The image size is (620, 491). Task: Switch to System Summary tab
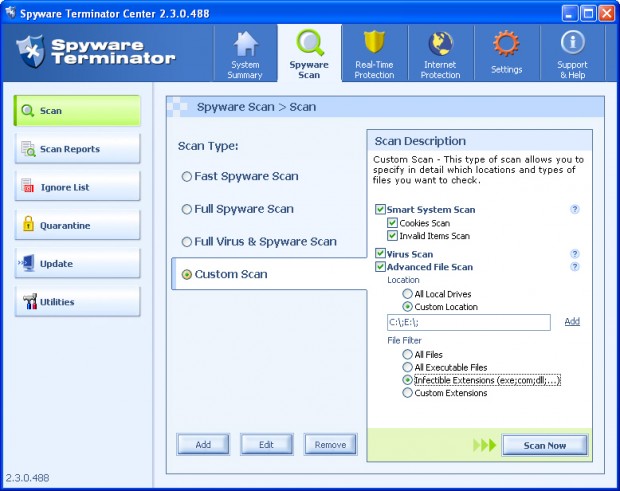(x=245, y=54)
